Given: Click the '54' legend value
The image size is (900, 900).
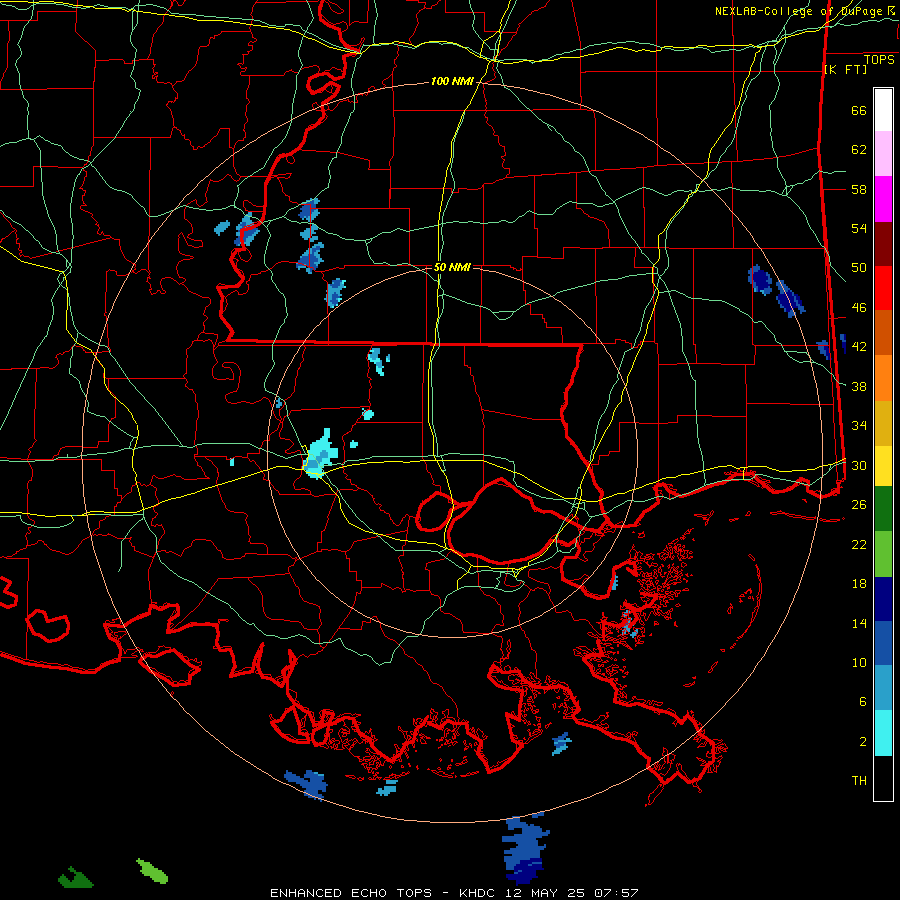Looking at the screenshot, I should pos(859,228).
